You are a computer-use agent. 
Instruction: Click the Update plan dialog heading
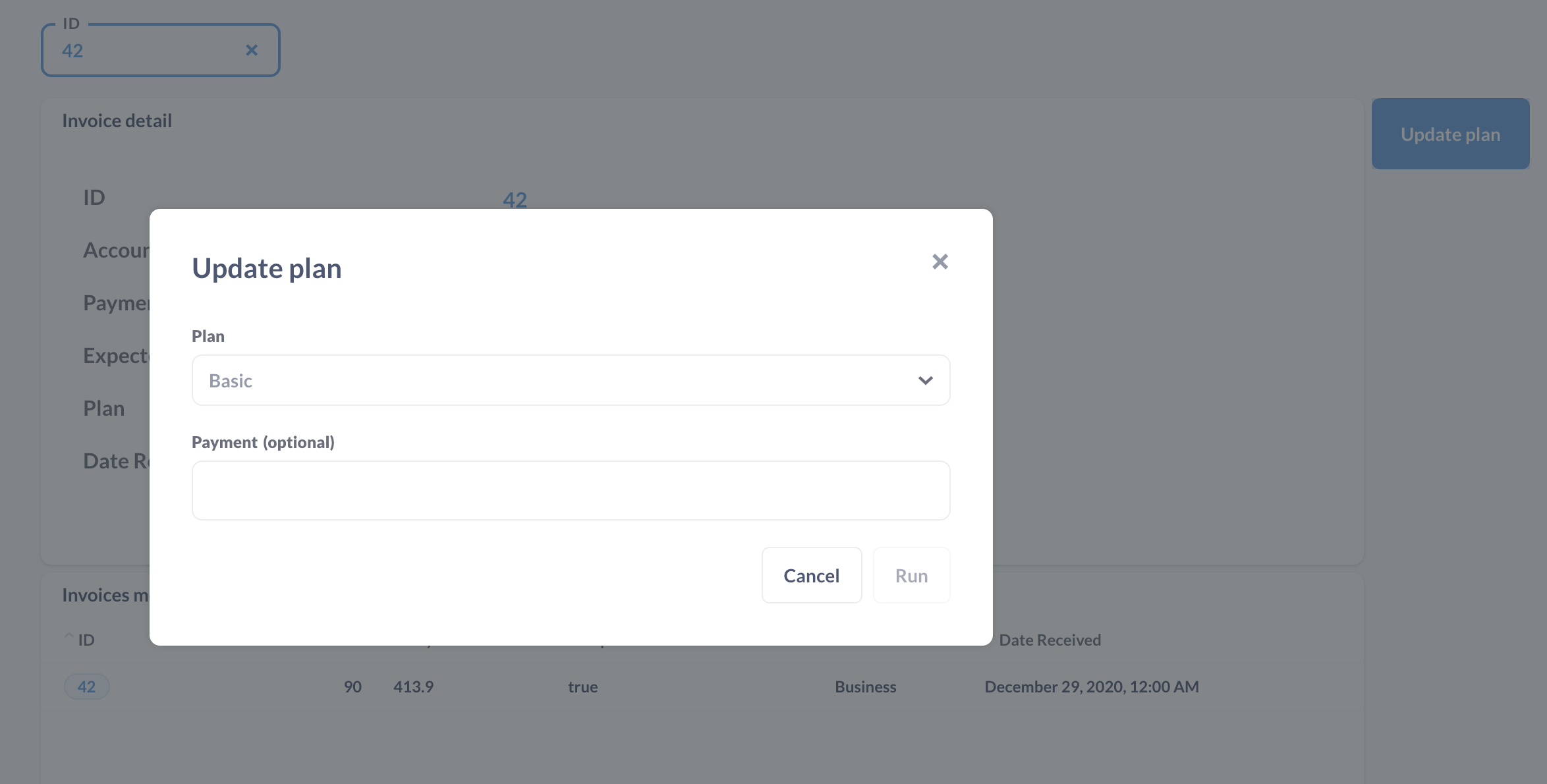click(x=266, y=268)
